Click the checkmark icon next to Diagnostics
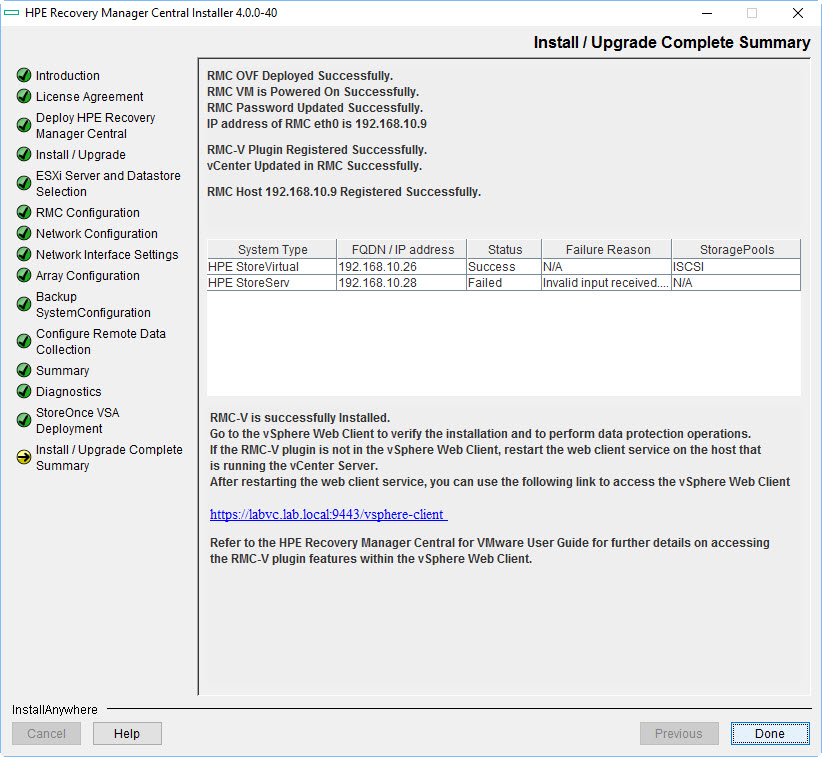The image size is (822, 757). (x=24, y=391)
